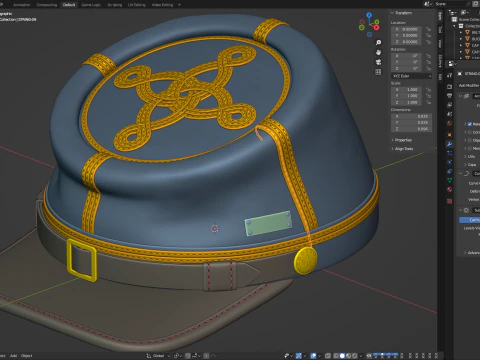
Task: Click the scene browse icon beside Scene field
Action: (x=428, y=4)
